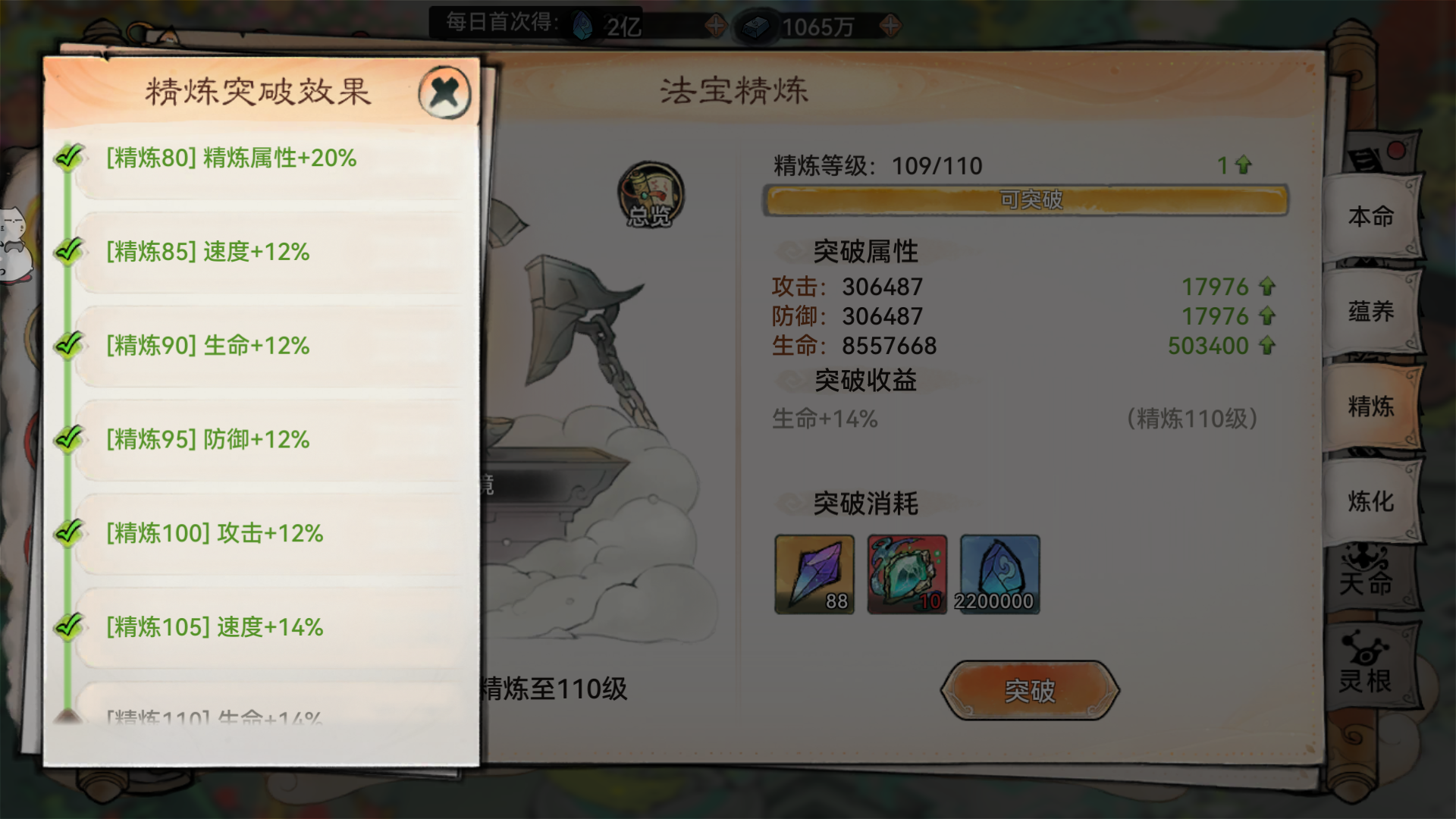Tap the purple crystal material icon
1456x819 pixels.
pos(814,574)
